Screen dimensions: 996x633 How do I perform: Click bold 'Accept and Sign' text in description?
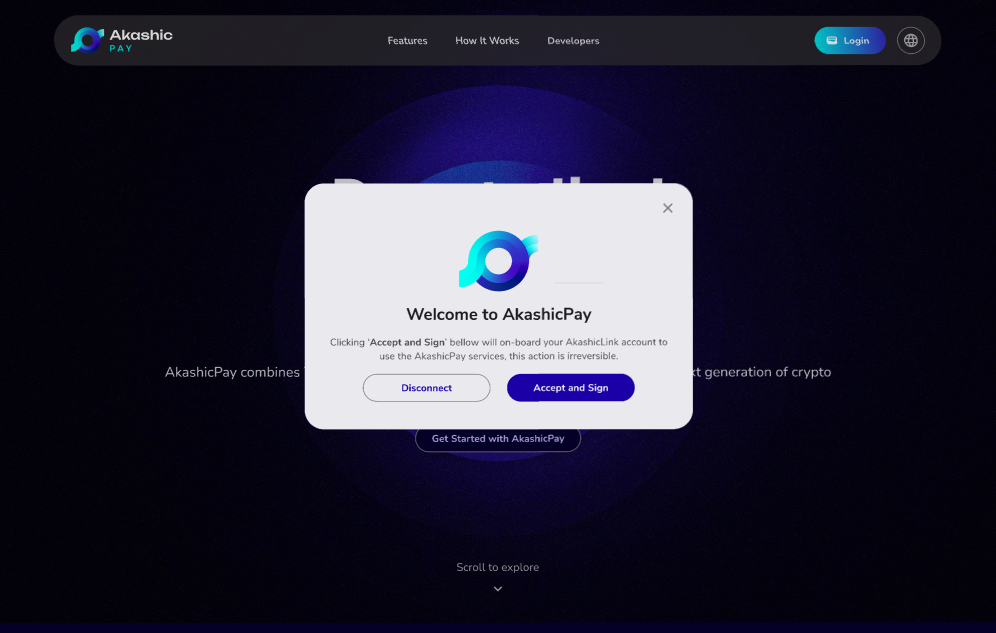tap(407, 342)
